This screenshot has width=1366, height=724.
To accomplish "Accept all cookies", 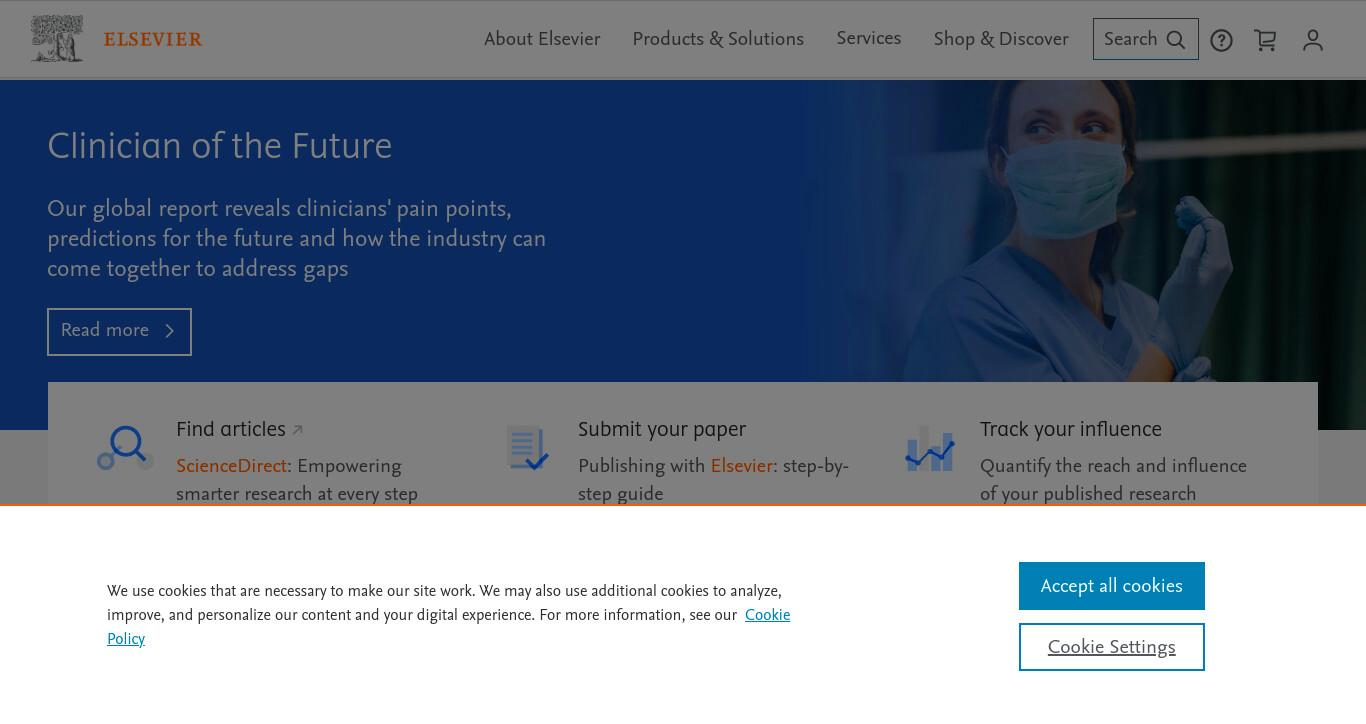I will (1111, 586).
